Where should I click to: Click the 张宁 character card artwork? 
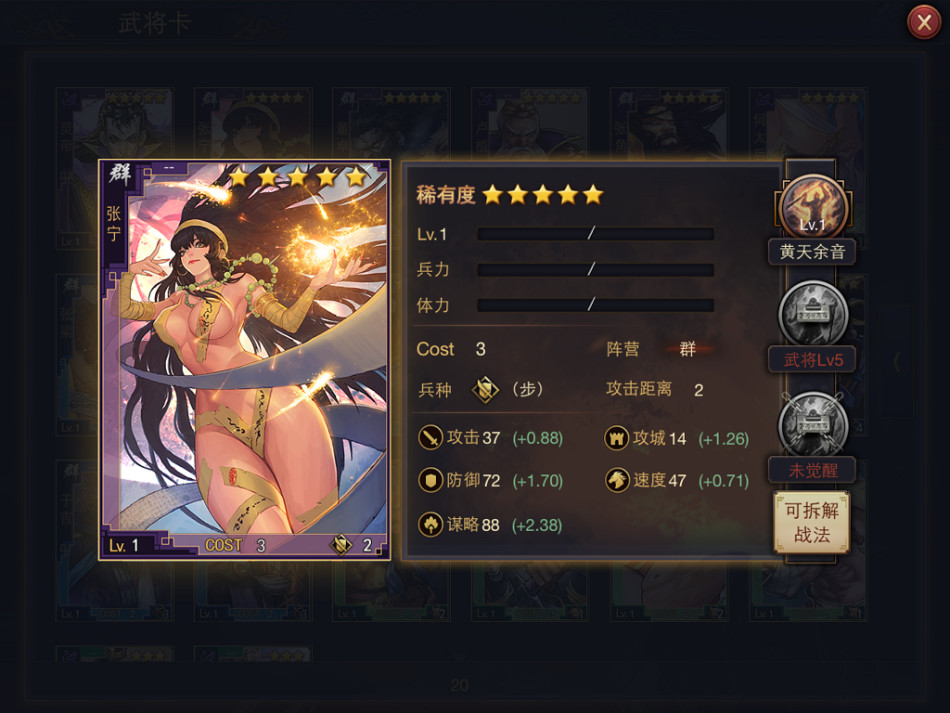pyautogui.click(x=245, y=360)
